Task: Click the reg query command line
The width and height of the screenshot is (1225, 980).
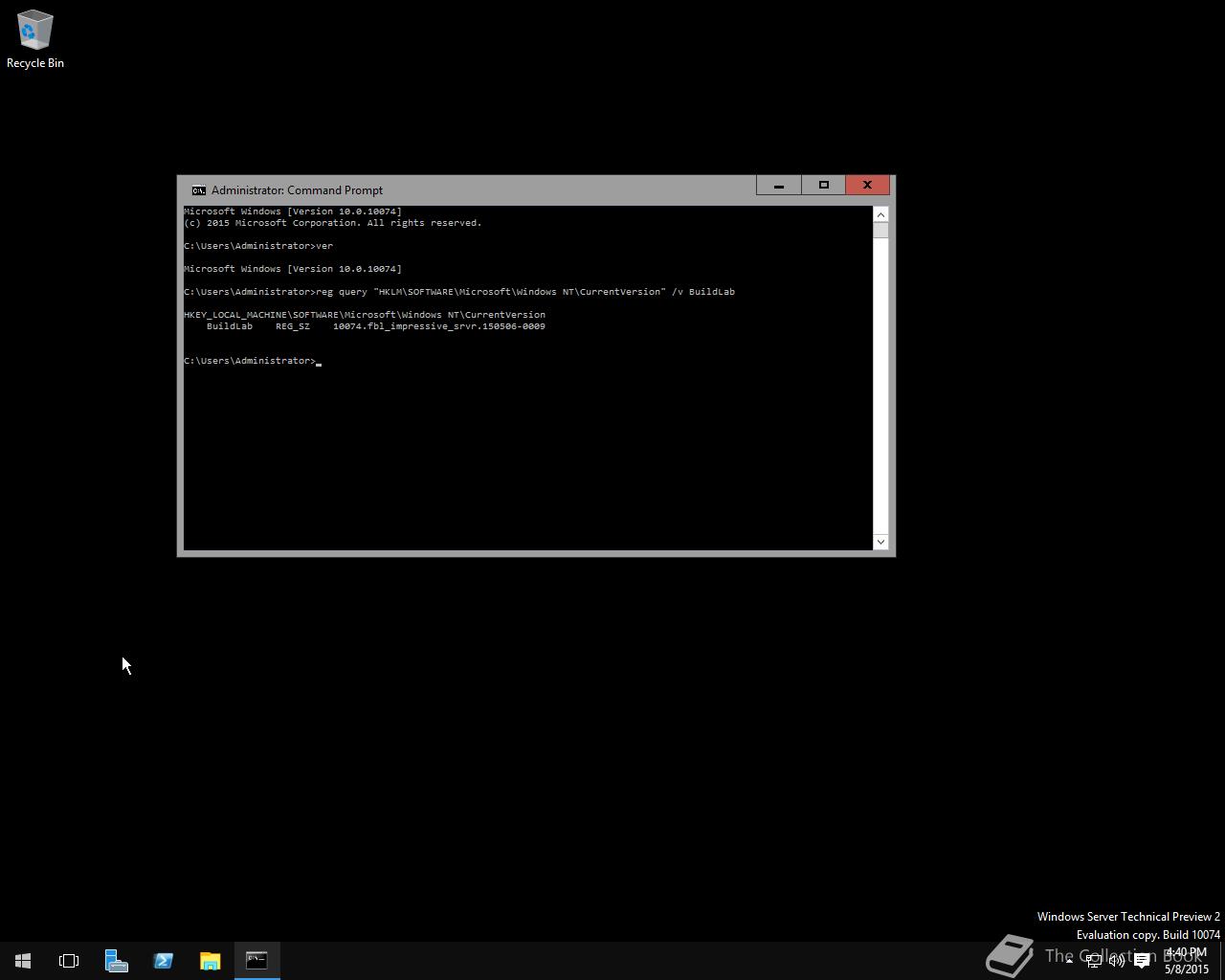Action: coord(459,292)
